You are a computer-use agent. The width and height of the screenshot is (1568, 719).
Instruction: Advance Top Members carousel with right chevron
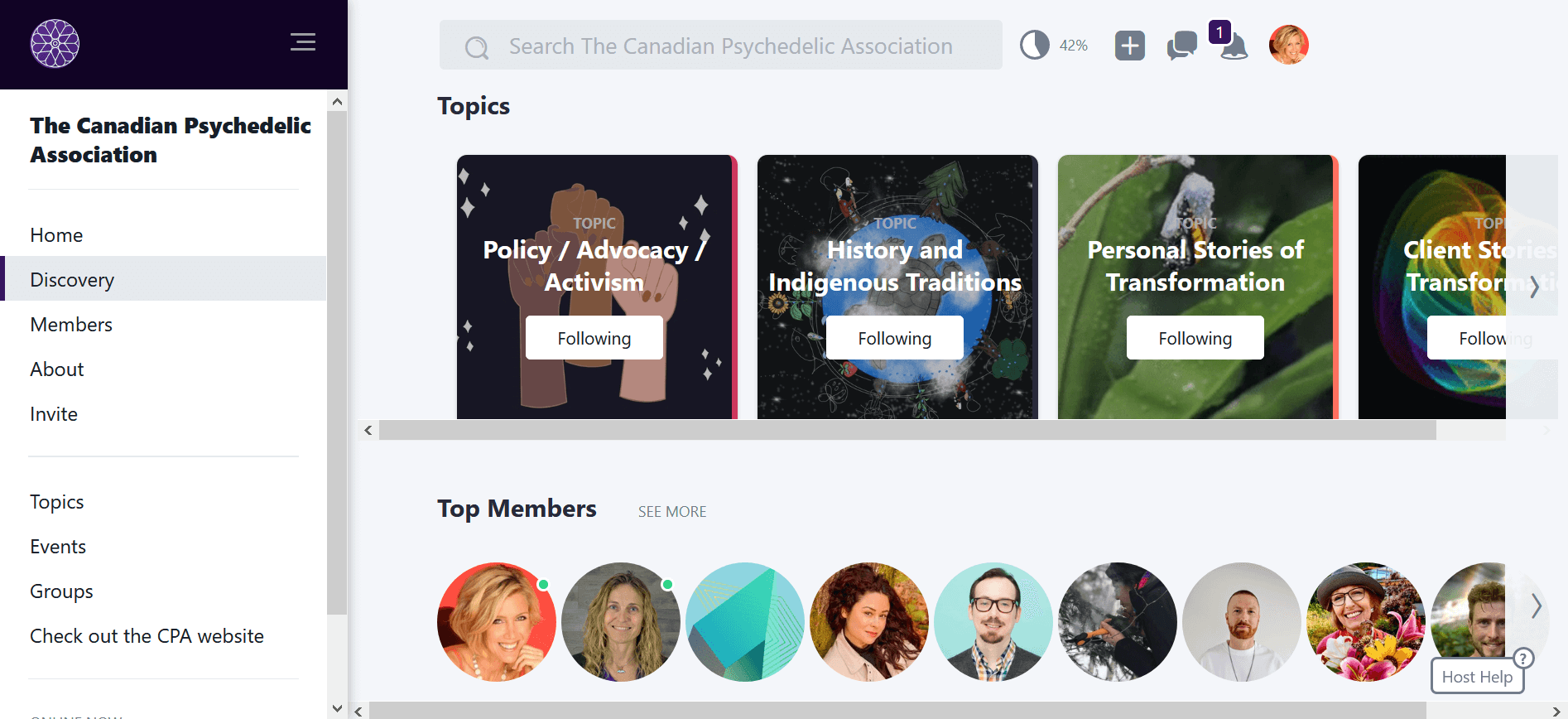(x=1536, y=606)
